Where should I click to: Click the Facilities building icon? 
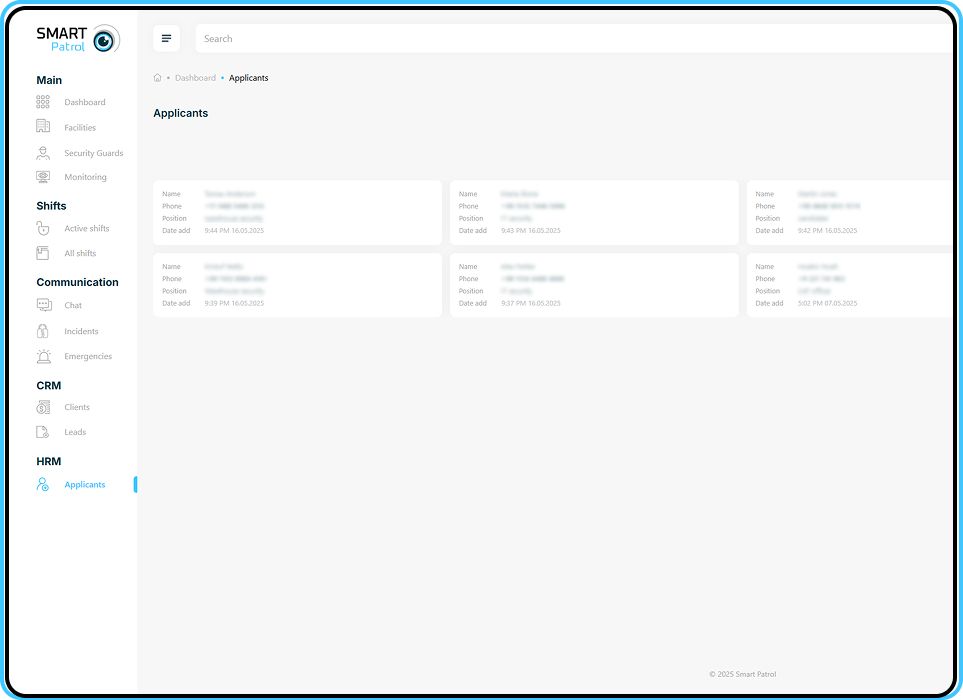click(x=43, y=127)
